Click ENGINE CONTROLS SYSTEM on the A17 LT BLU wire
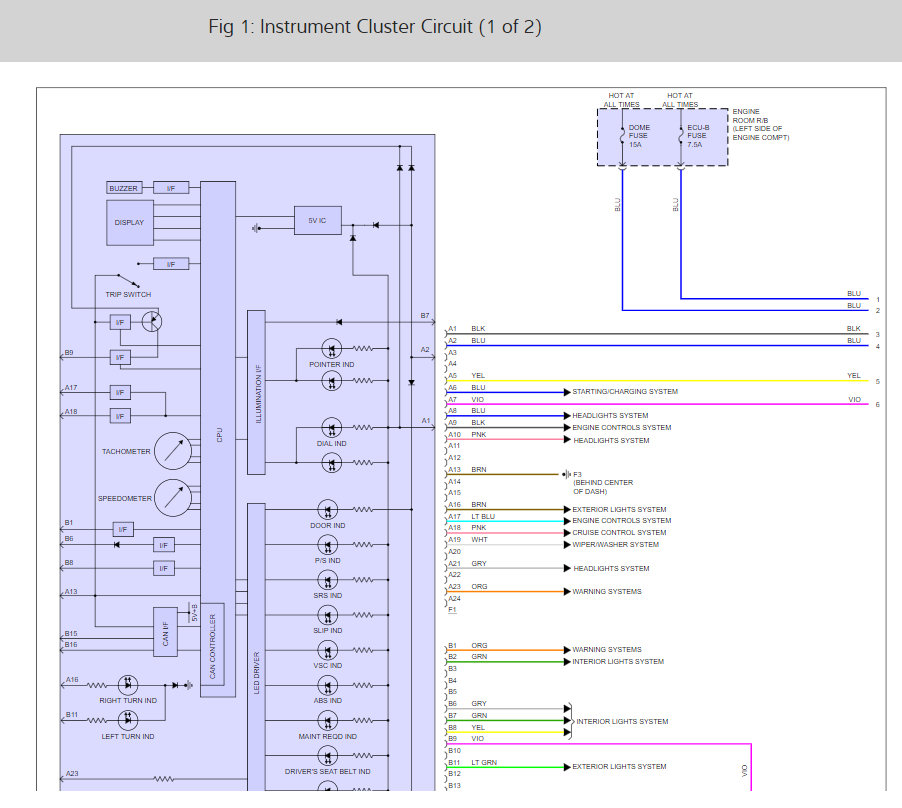The height and width of the screenshot is (808, 902). pyautogui.click(x=622, y=520)
